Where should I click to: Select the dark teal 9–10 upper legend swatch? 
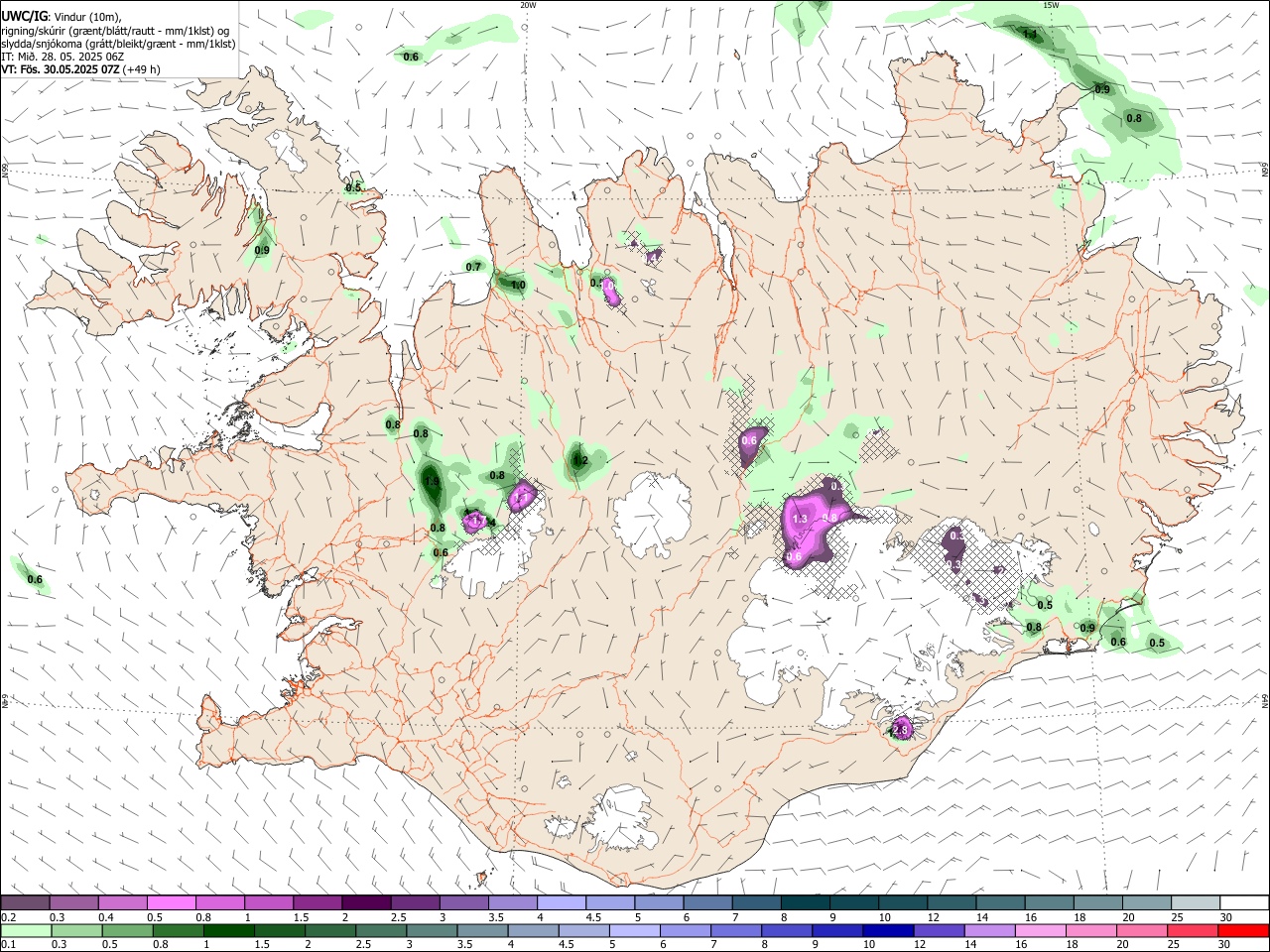click(x=854, y=902)
